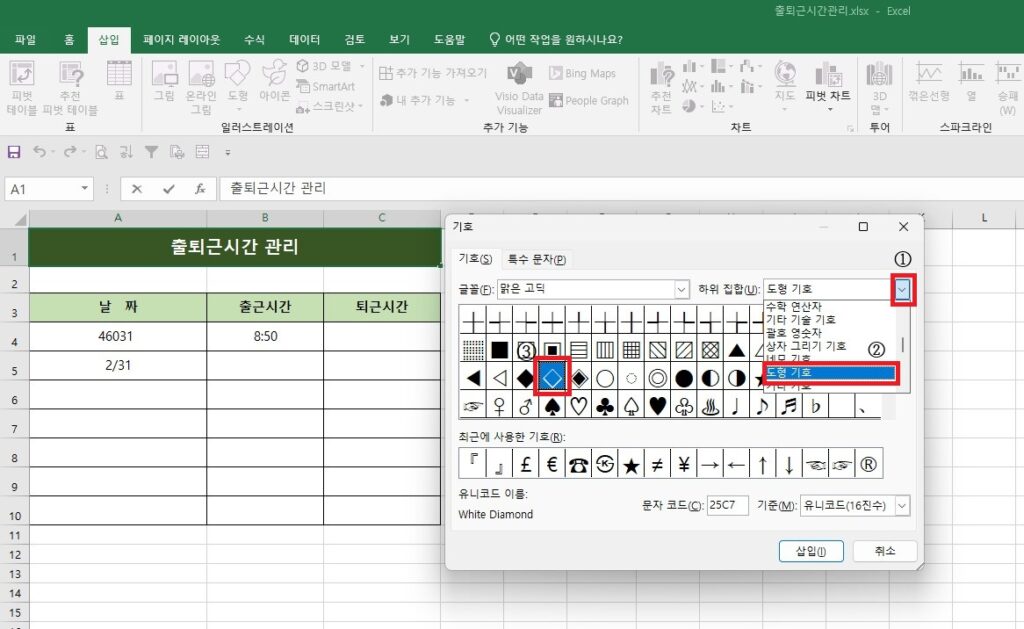Select the black star in recently used symbols
1024x629 pixels.
(x=631, y=464)
